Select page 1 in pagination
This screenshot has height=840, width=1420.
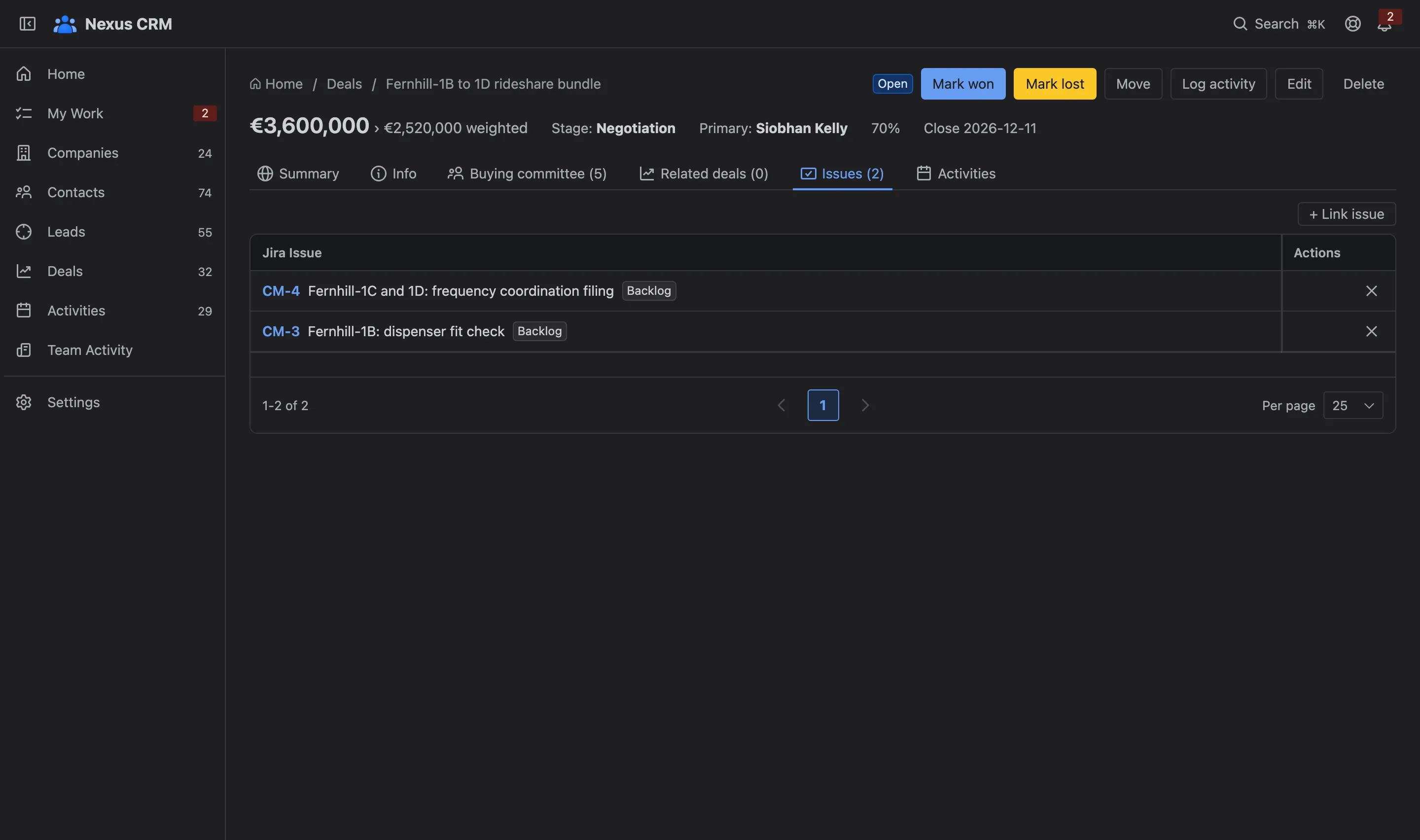(x=823, y=405)
